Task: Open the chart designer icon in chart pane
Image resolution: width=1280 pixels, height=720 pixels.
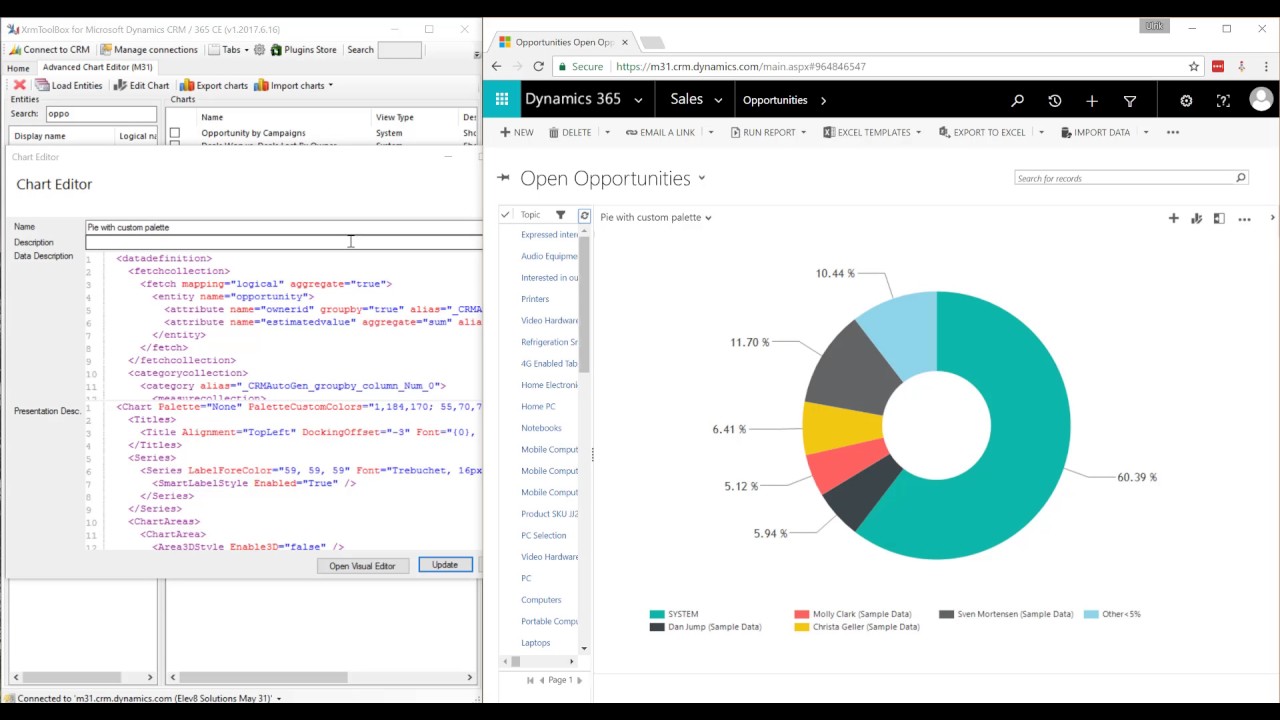Action: pyautogui.click(x=1196, y=218)
